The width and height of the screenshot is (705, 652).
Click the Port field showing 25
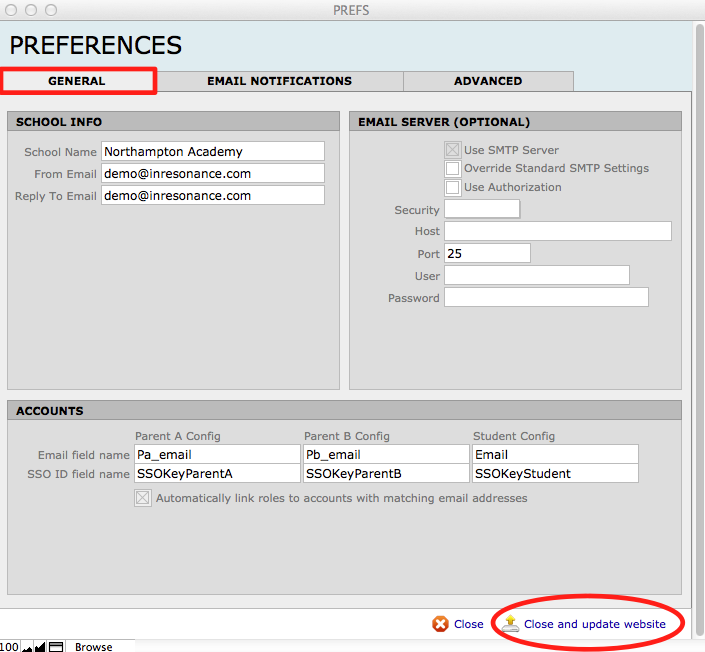point(486,254)
